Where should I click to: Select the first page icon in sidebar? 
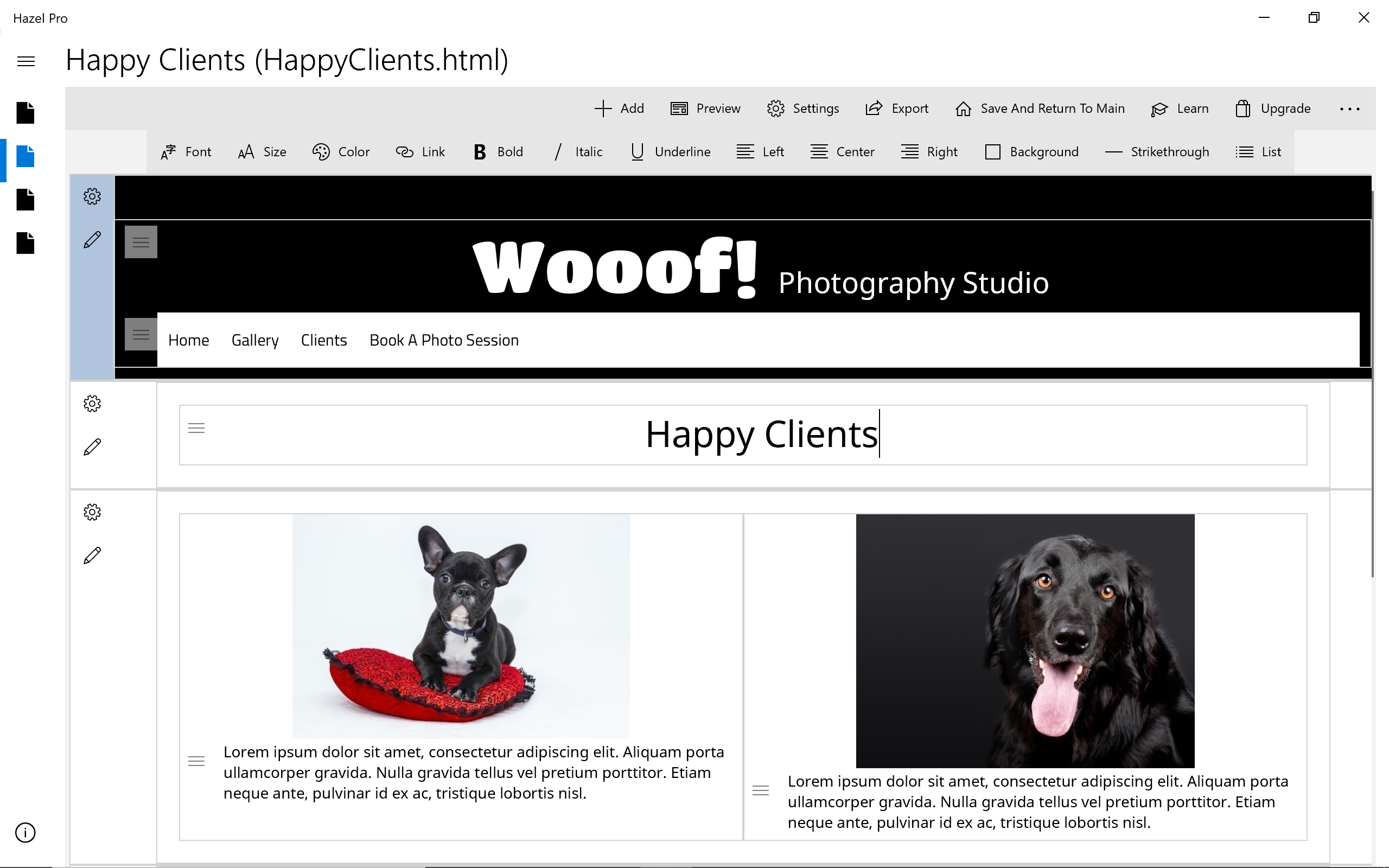26,112
